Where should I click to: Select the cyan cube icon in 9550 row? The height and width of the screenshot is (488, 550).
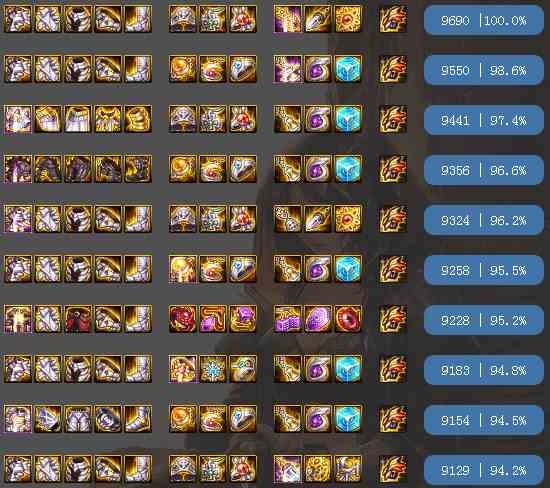348,69
